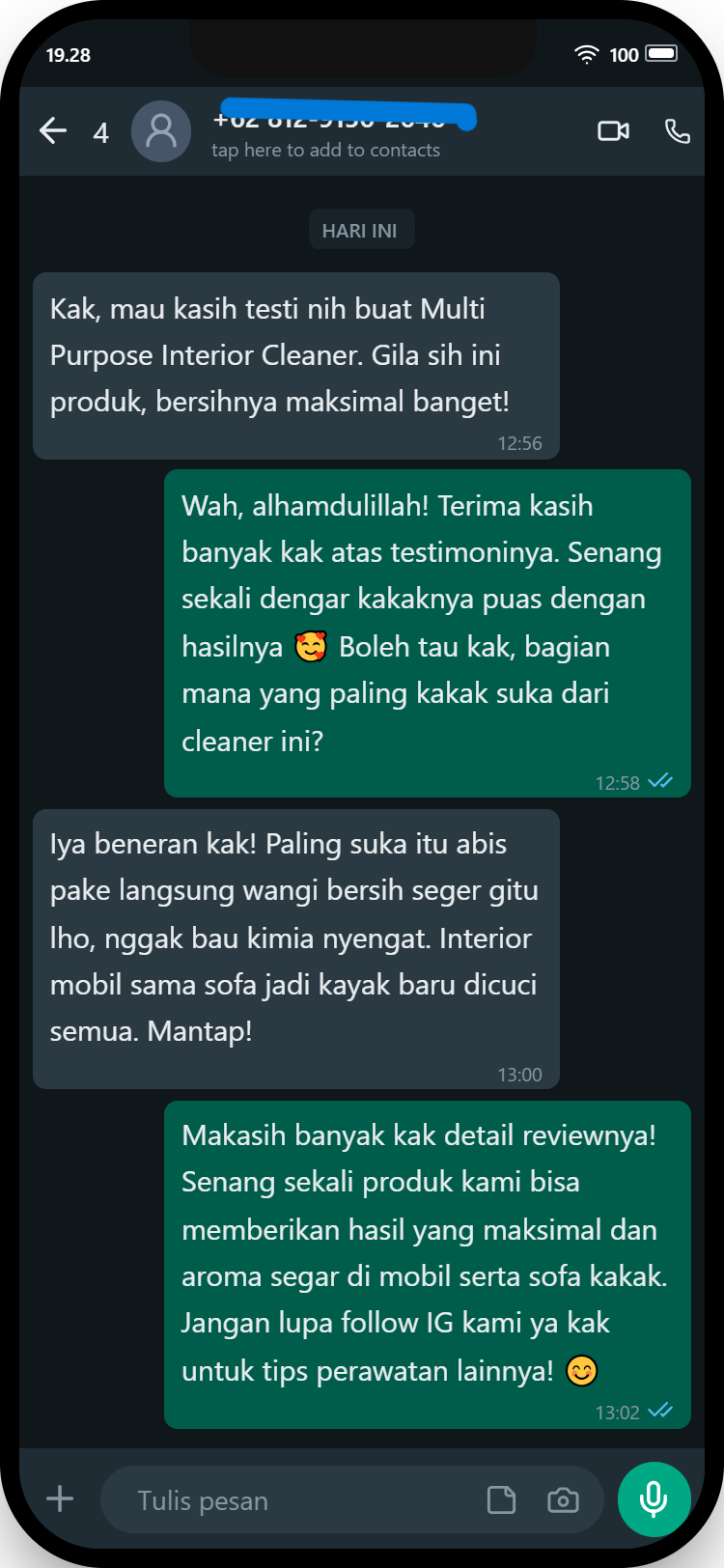Select the "Makasih banyak kak" sent message
724x1568 pixels.
428,1265
